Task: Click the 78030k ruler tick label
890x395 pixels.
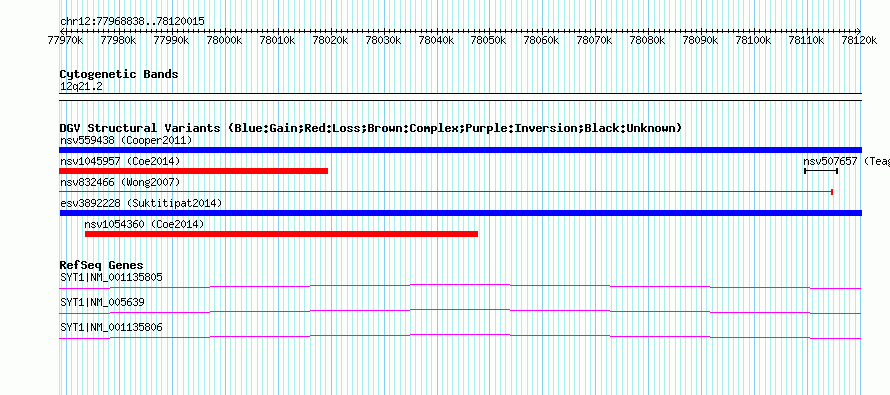Action: (383, 40)
